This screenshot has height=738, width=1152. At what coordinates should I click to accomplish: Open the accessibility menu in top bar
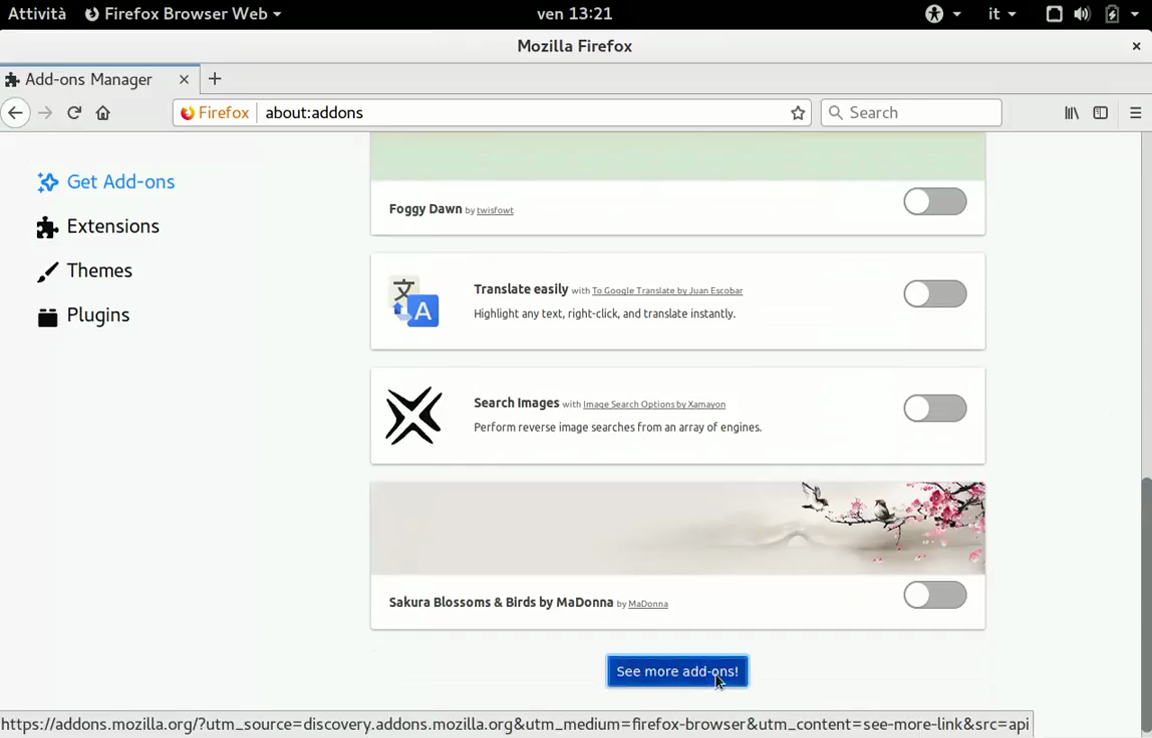pos(943,14)
